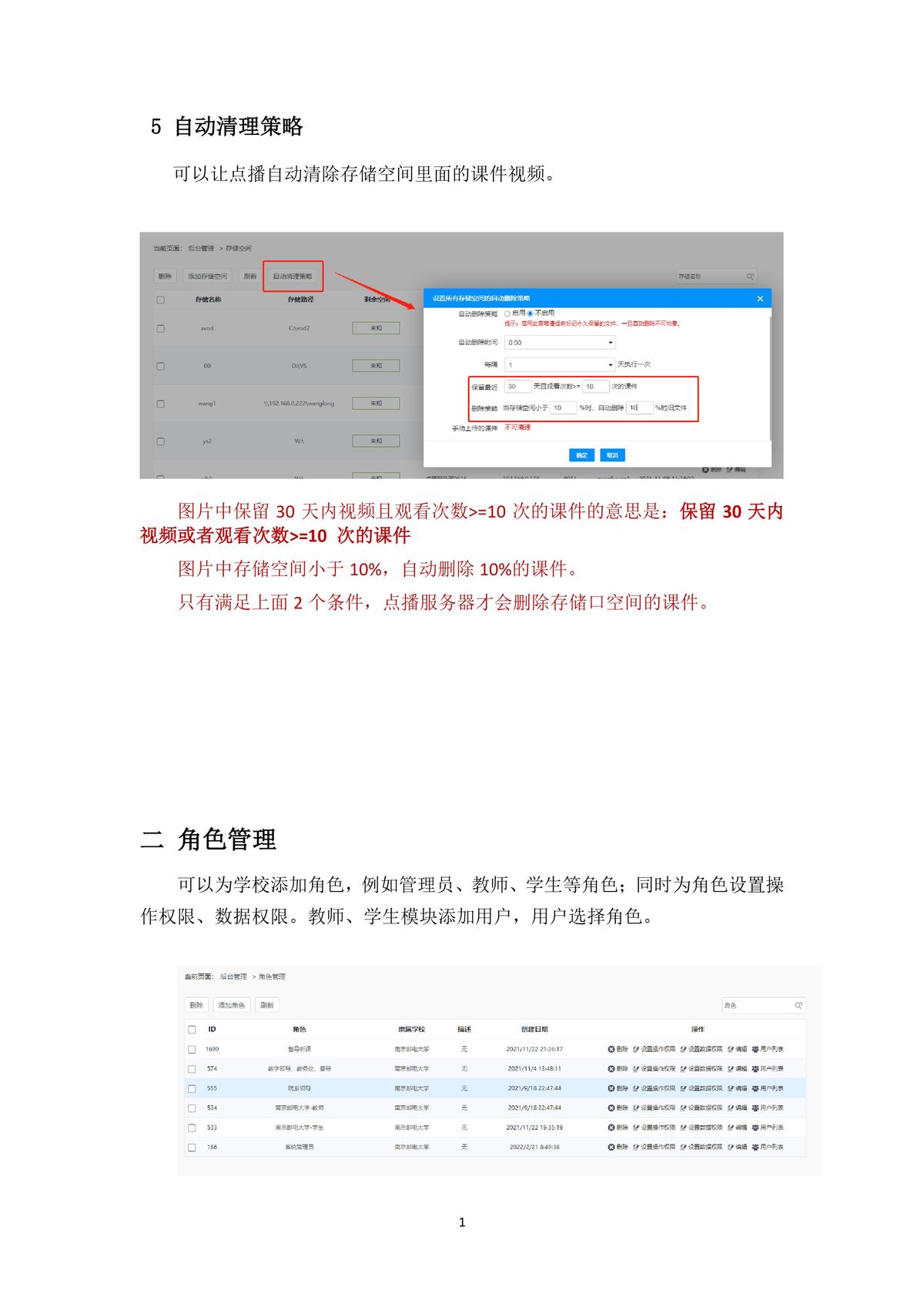The image size is (924, 1307).
Task: Select the 不启用 radio option
Action: 530,313
